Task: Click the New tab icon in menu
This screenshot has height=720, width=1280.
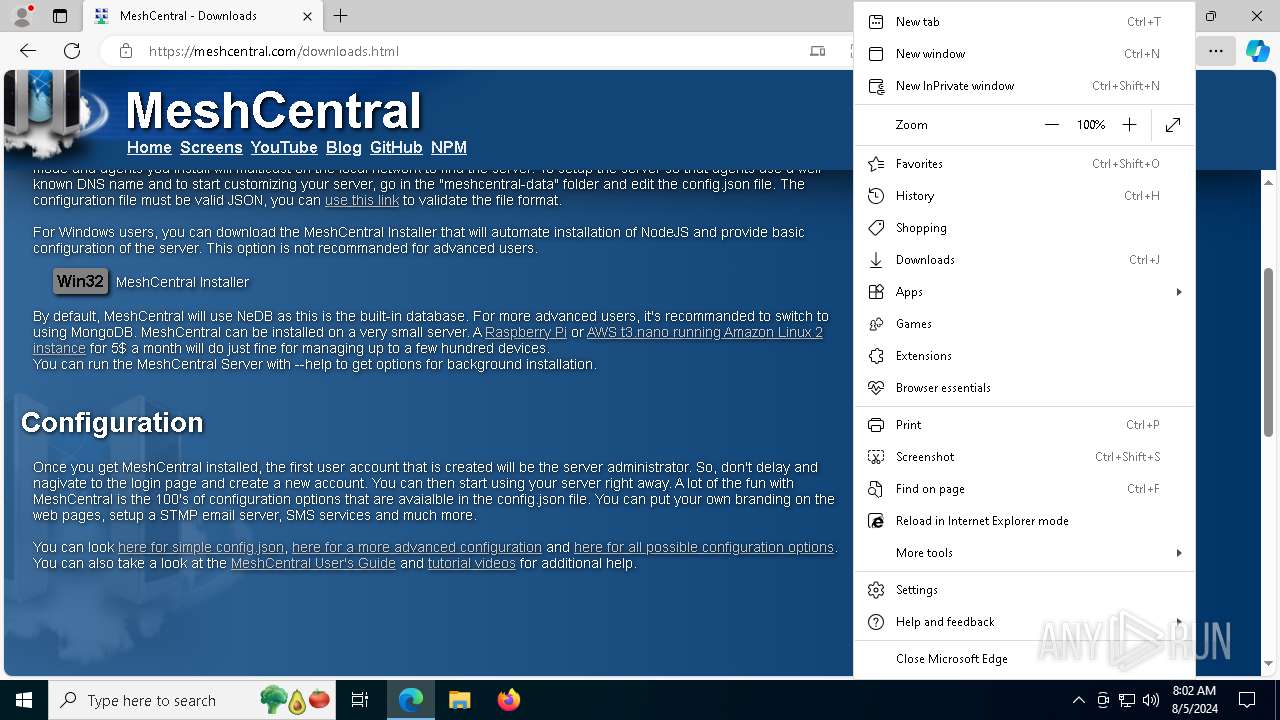Action: pyautogui.click(x=876, y=21)
